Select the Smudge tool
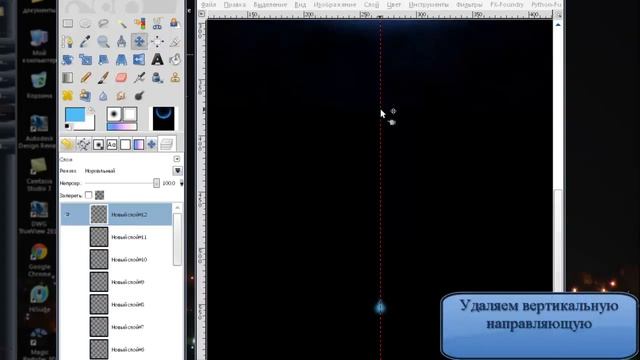This screenshot has height=360, width=640. click(122, 96)
